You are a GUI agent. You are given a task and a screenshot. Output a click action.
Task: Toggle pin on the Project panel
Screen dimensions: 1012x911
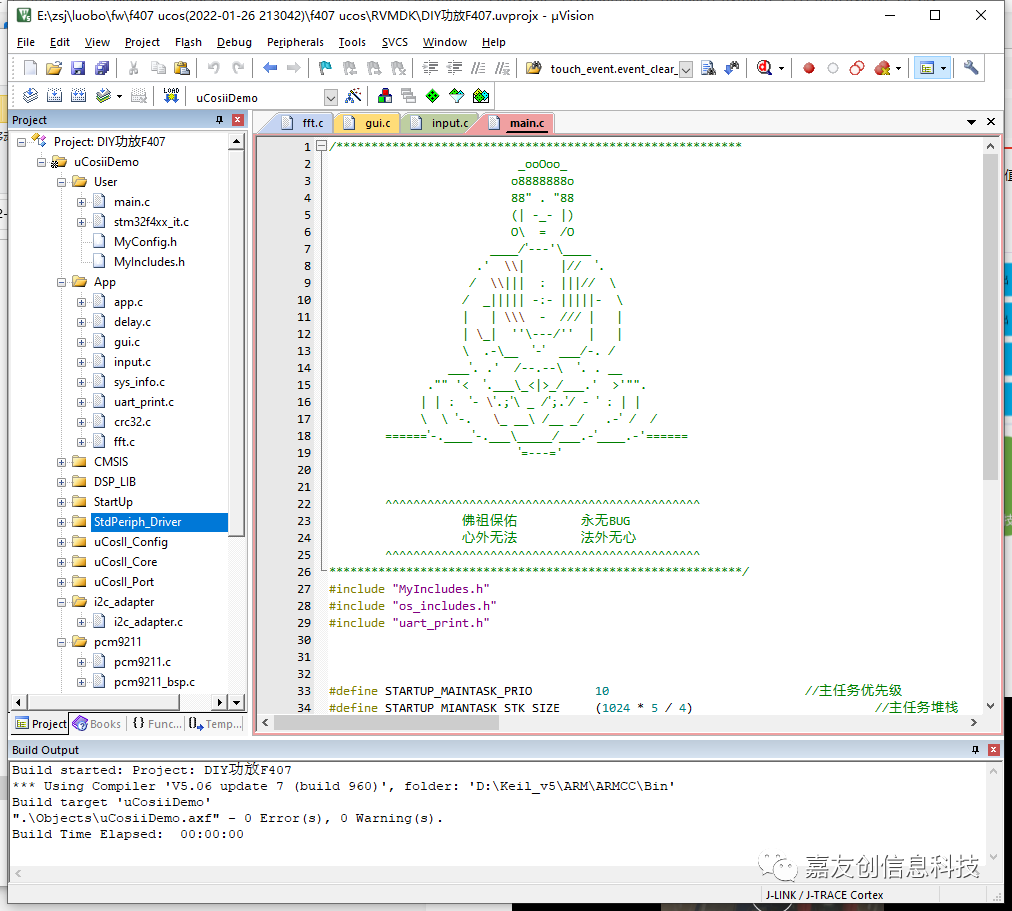pos(219,120)
